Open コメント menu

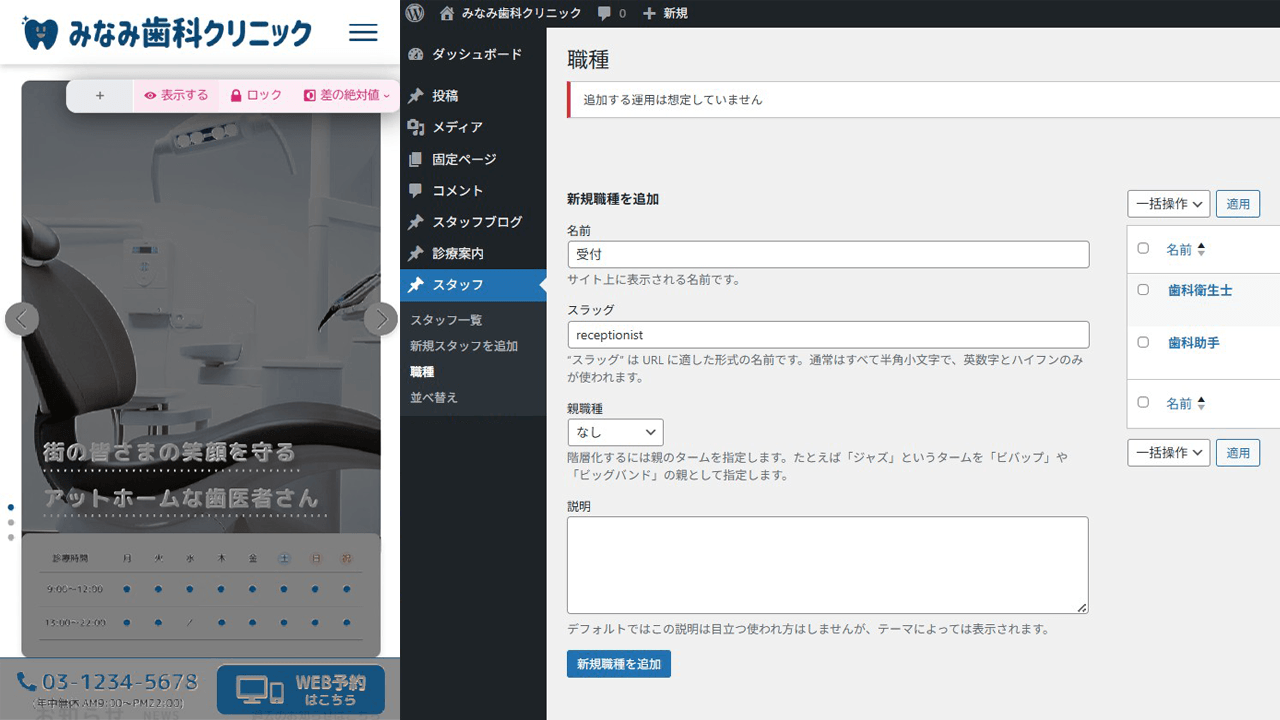tap(473, 191)
